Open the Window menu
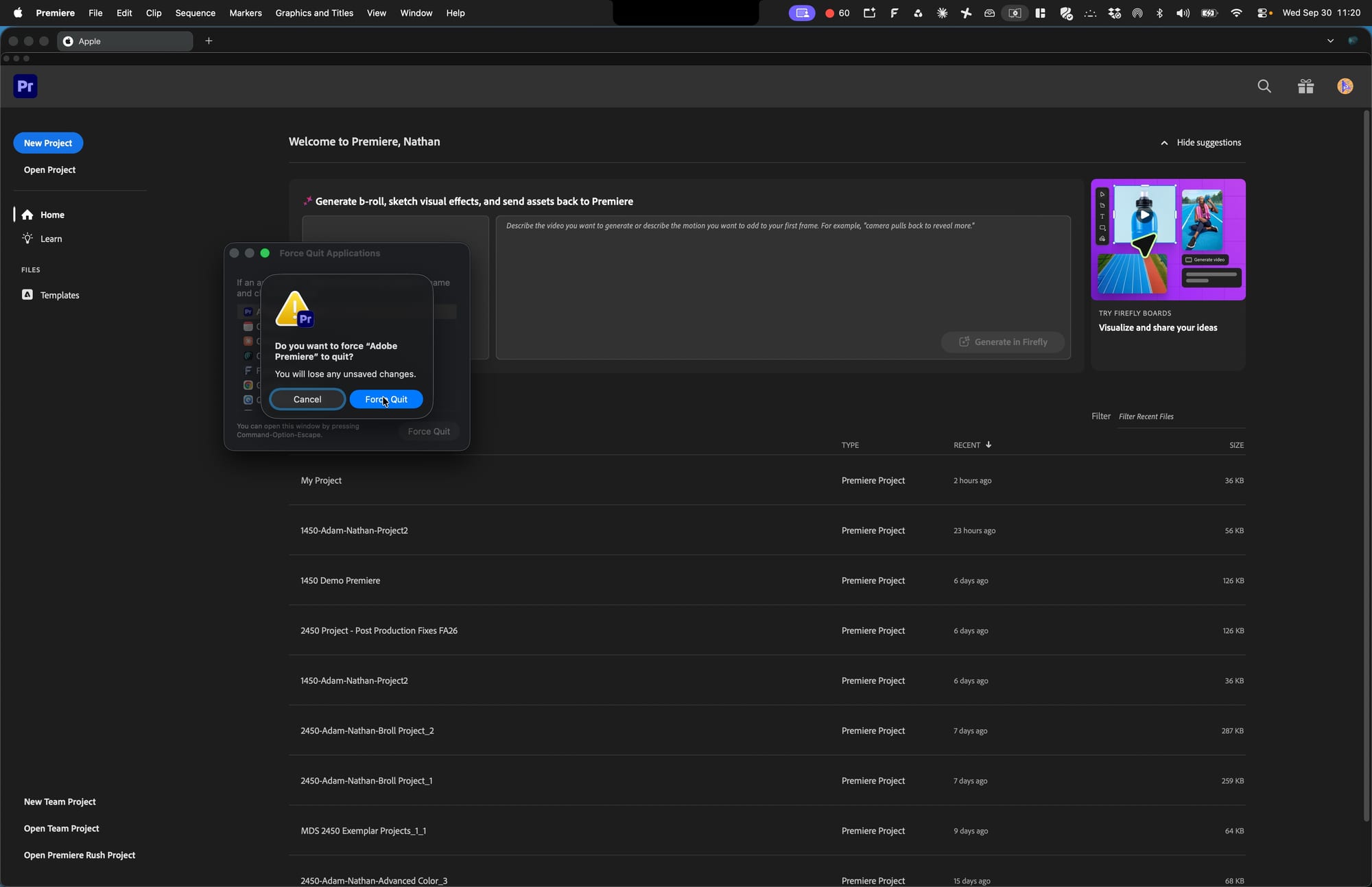The image size is (1372, 887). point(416,13)
